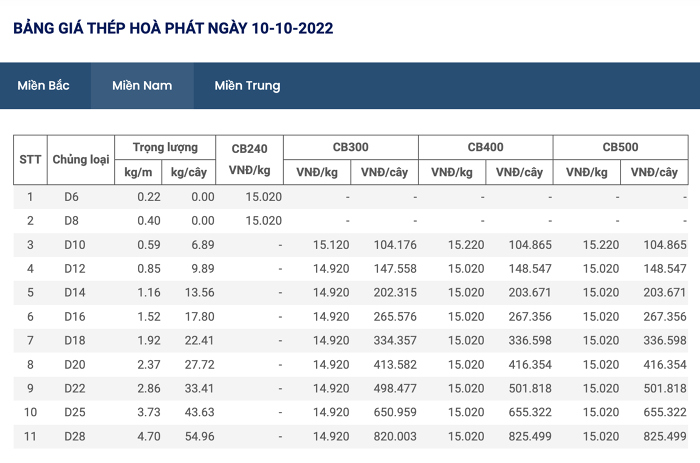Screen dimensions: 700x463
Task: Click the 334.357 value in D18 row
Action: [395, 341]
